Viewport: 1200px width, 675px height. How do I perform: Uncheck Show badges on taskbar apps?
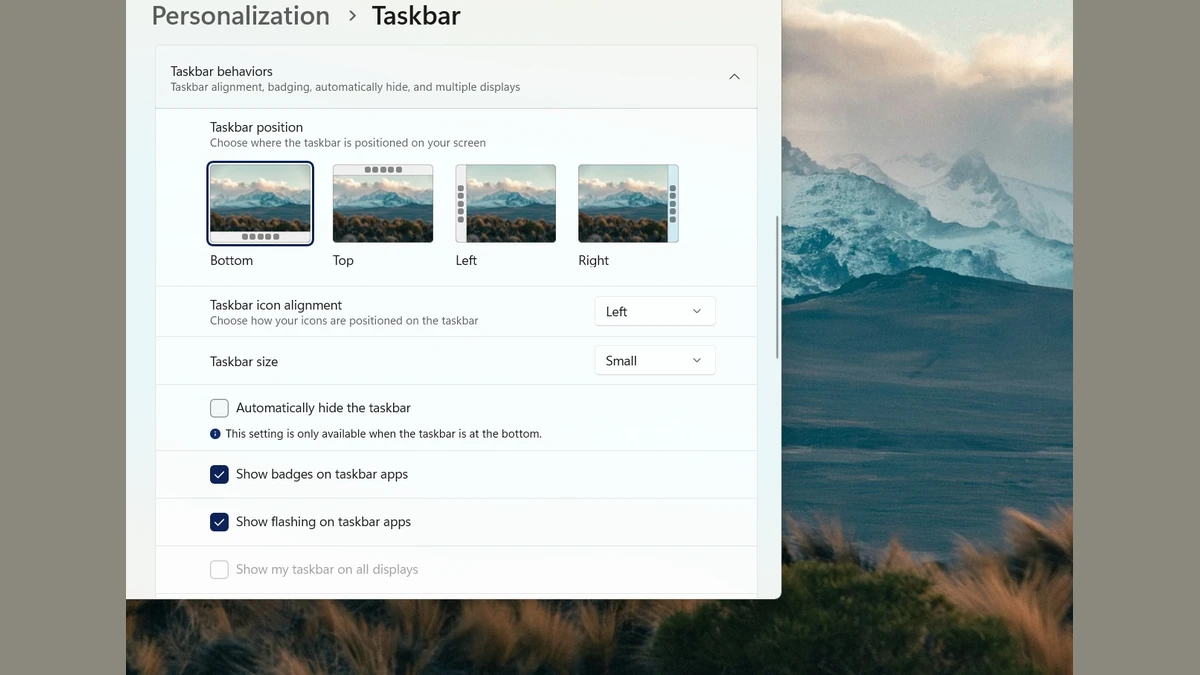click(x=219, y=474)
